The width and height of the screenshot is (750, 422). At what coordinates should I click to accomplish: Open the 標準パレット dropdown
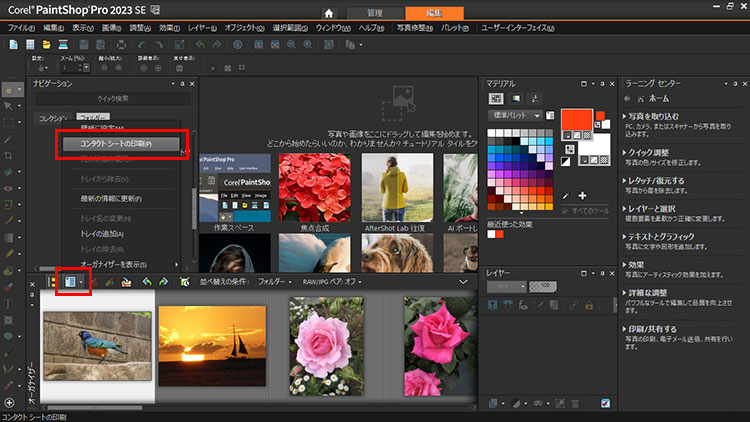tap(515, 116)
